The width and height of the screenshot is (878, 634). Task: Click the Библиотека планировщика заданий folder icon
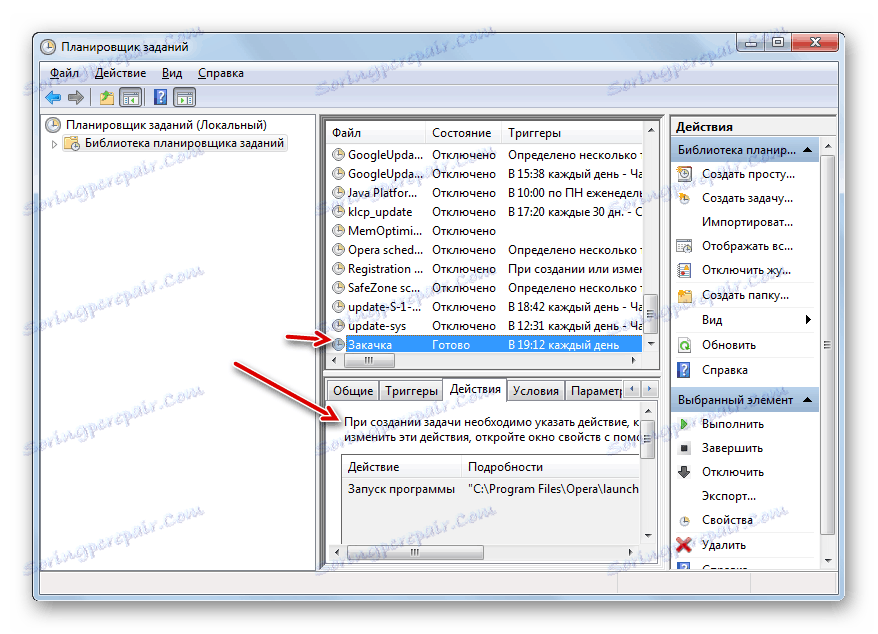[x=72, y=143]
